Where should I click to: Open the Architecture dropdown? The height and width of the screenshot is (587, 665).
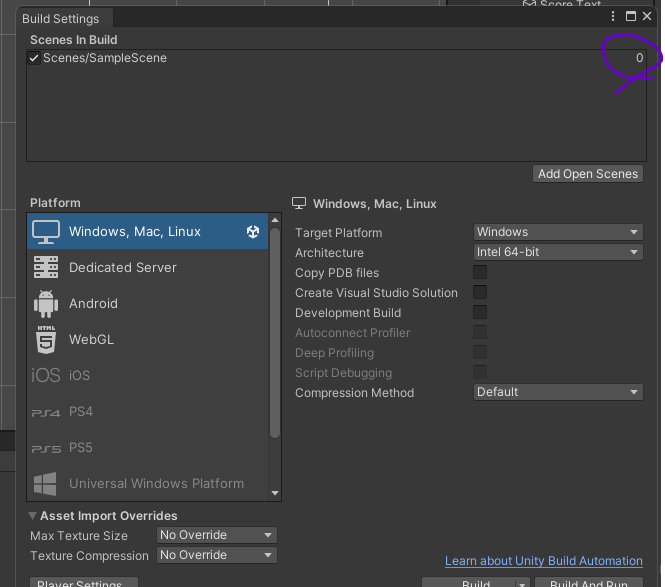pyautogui.click(x=558, y=252)
